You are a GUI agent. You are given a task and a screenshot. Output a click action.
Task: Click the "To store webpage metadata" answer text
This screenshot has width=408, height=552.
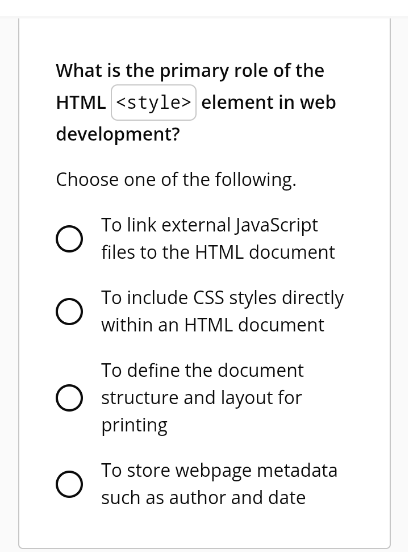[219, 471]
